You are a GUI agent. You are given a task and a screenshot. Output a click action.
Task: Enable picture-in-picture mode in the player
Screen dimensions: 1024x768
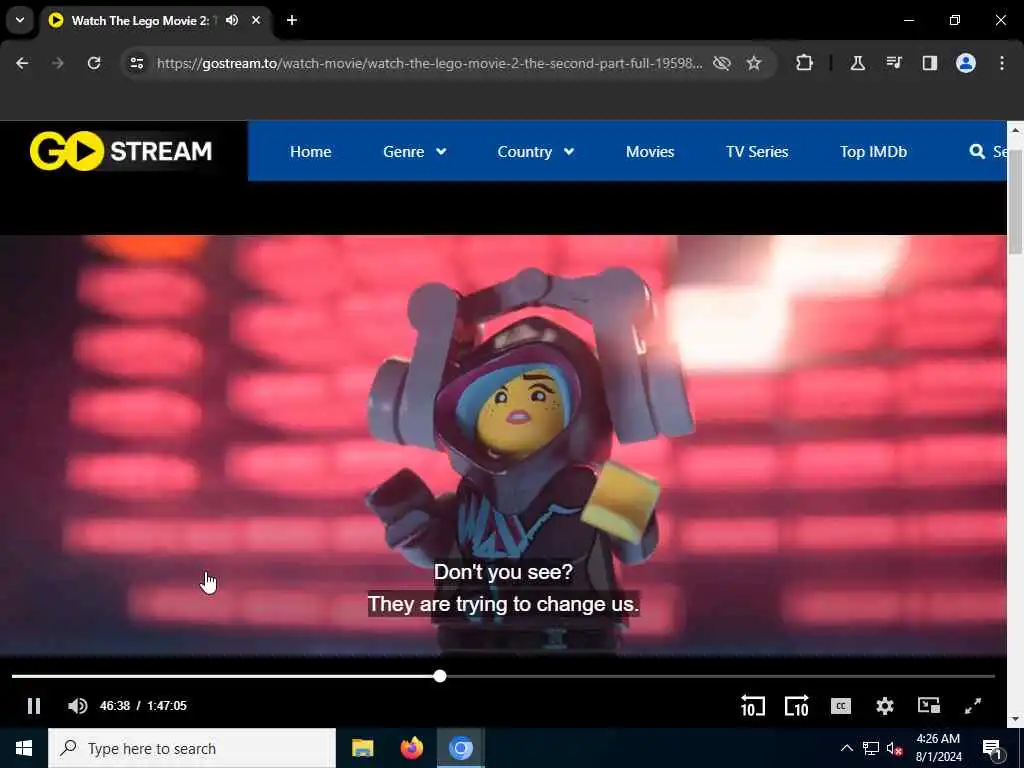coord(929,705)
